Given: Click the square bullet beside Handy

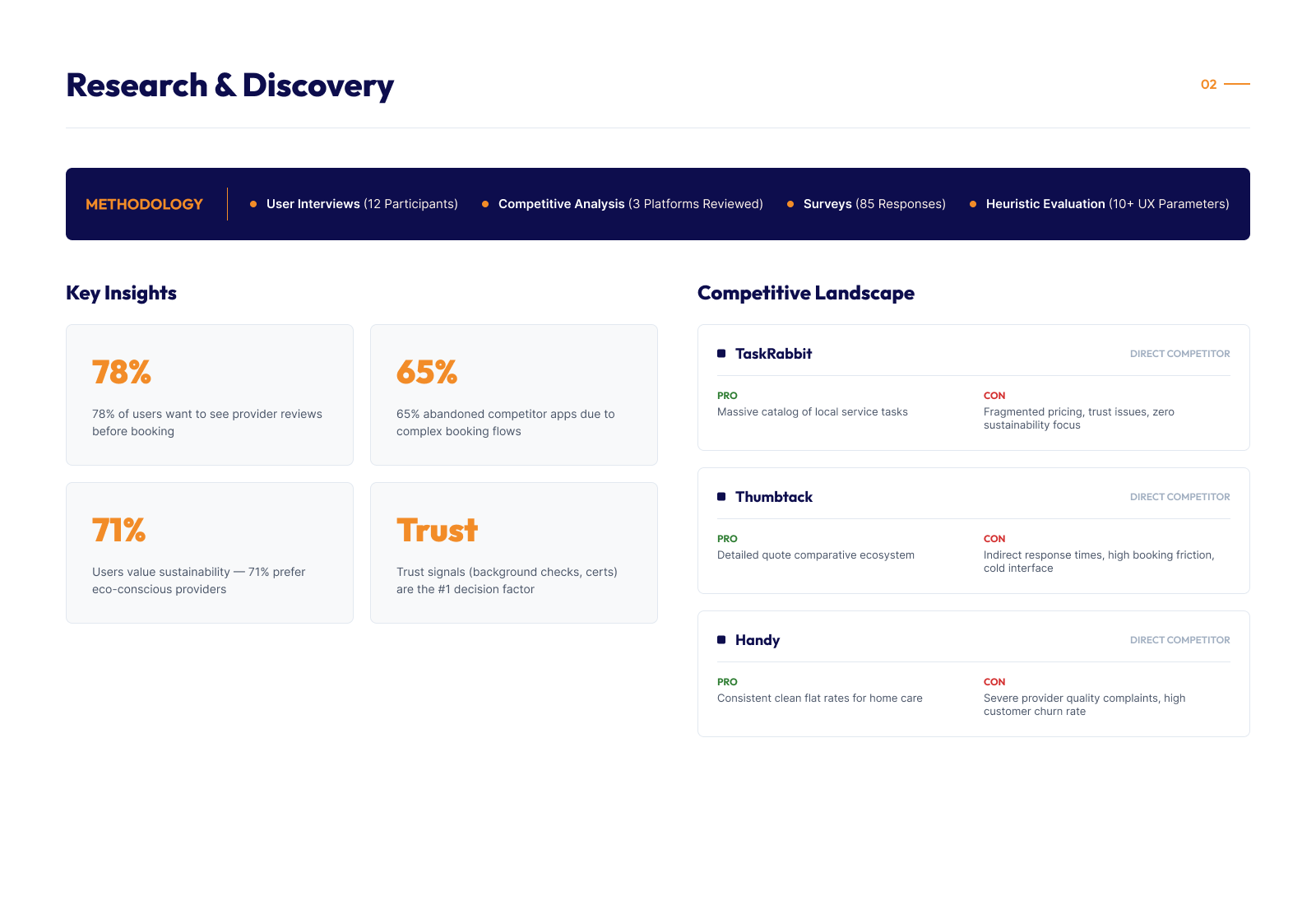Looking at the screenshot, I should [x=721, y=639].
